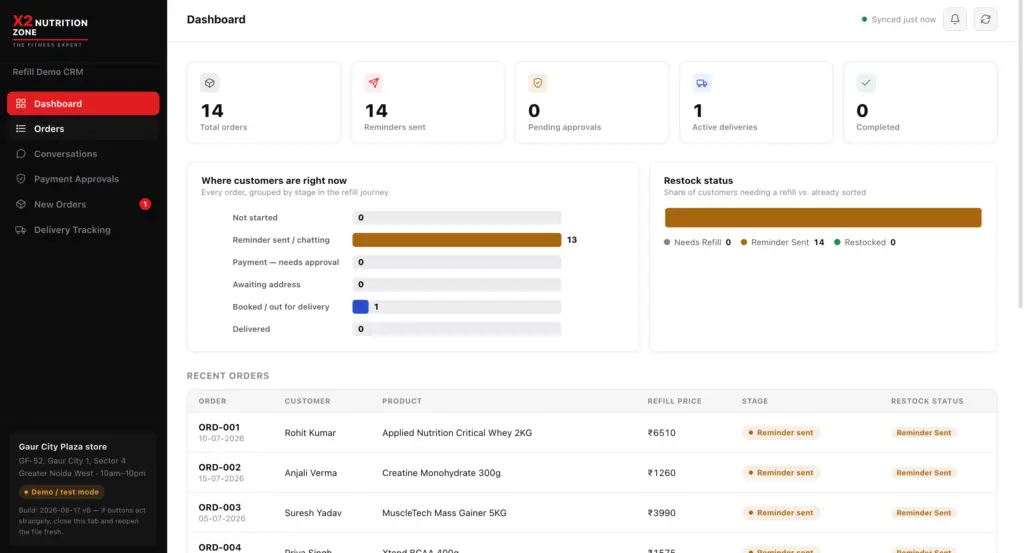Click the Delivered stage bar
Image resolution: width=1024 pixels, height=553 pixels.
click(x=456, y=329)
